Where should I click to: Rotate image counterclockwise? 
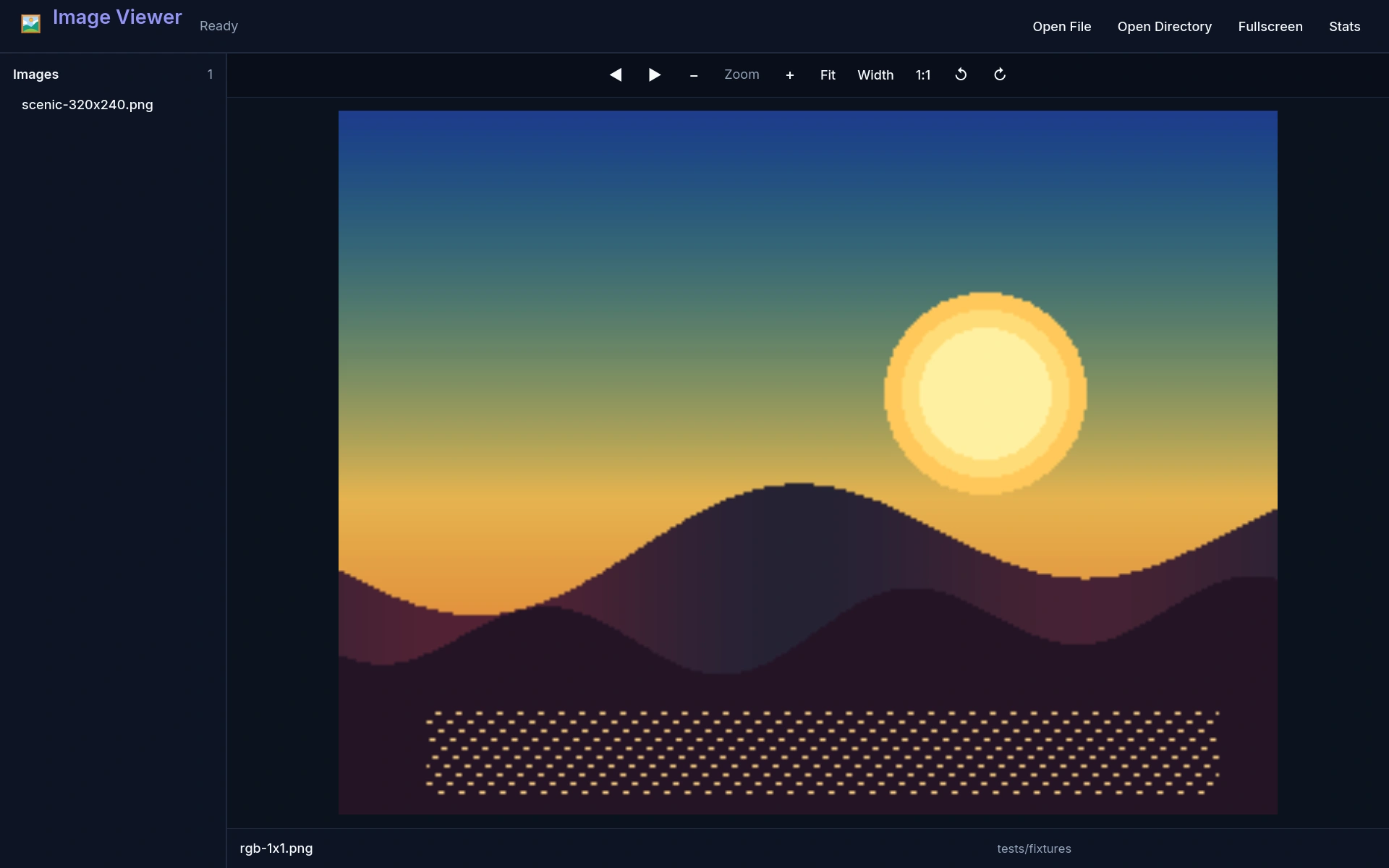pyautogui.click(x=961, y=75)
